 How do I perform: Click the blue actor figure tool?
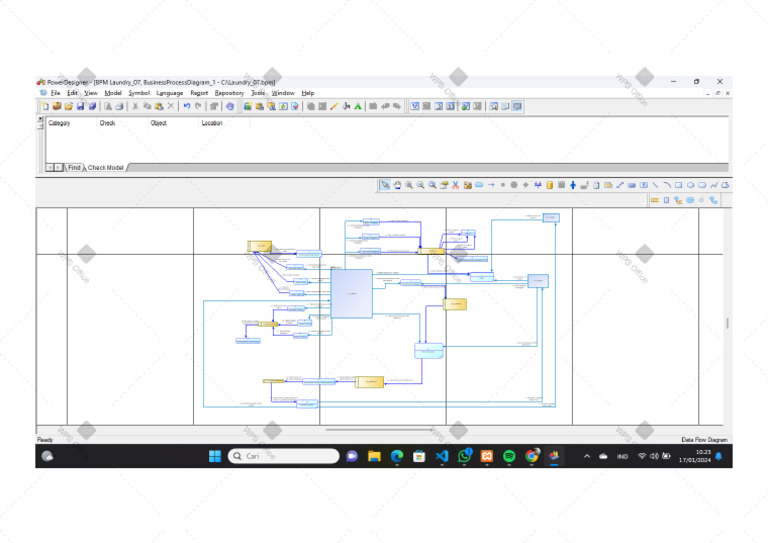573,185
